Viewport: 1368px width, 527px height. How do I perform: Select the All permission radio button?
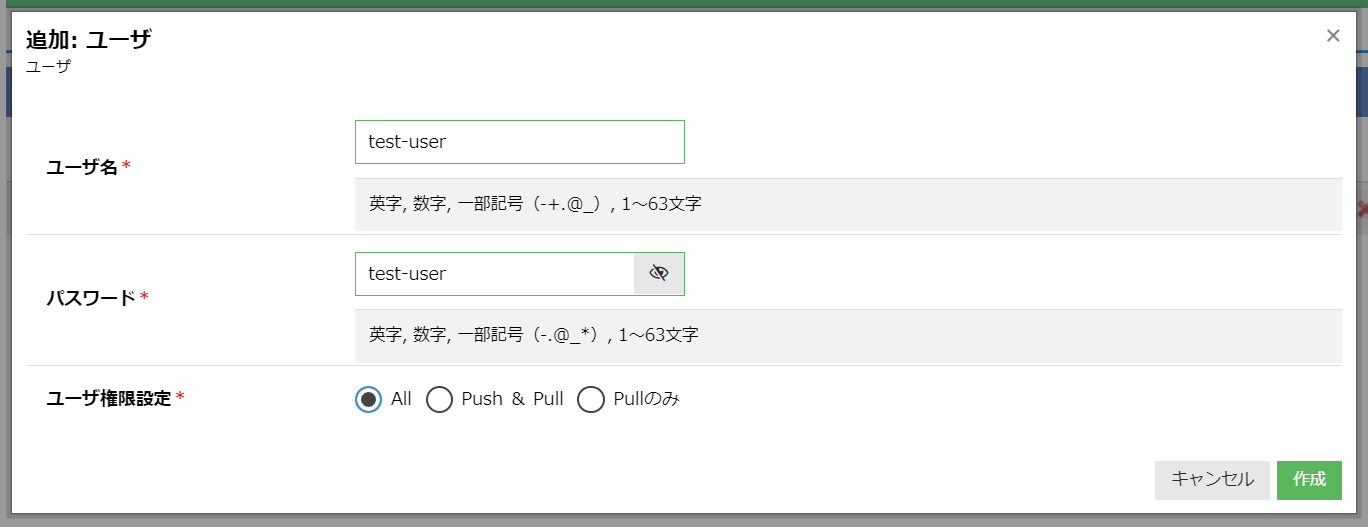coord(369,400)
